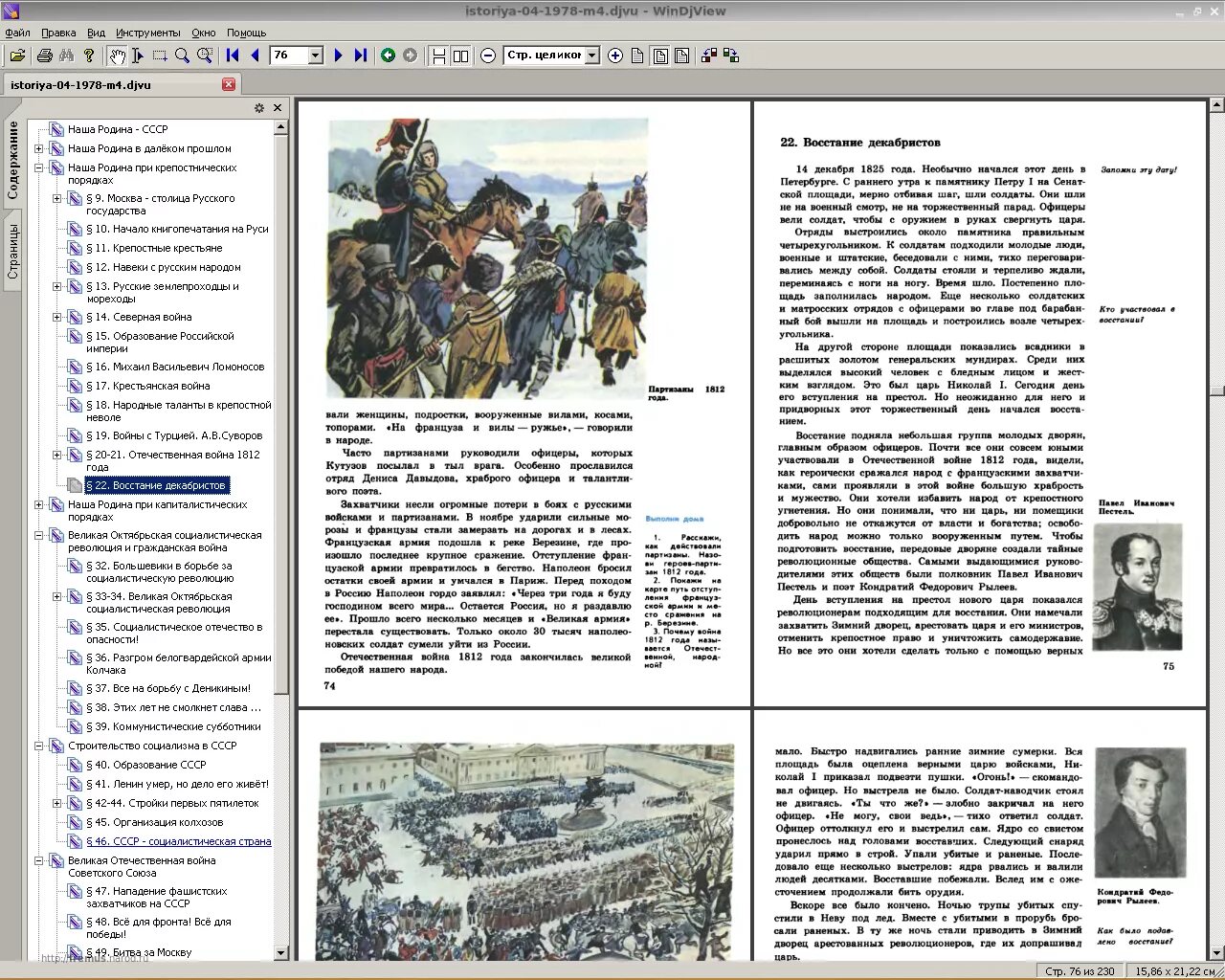The image size is (1225, 980).
Task: Go to the previous page
Action: click(255, 56)
